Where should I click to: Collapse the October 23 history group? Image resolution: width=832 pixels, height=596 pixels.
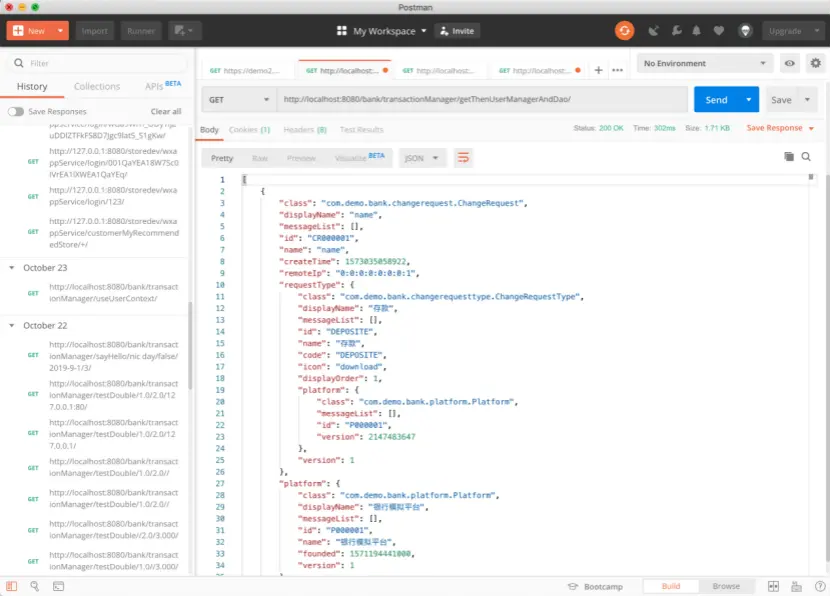[12, 267]
